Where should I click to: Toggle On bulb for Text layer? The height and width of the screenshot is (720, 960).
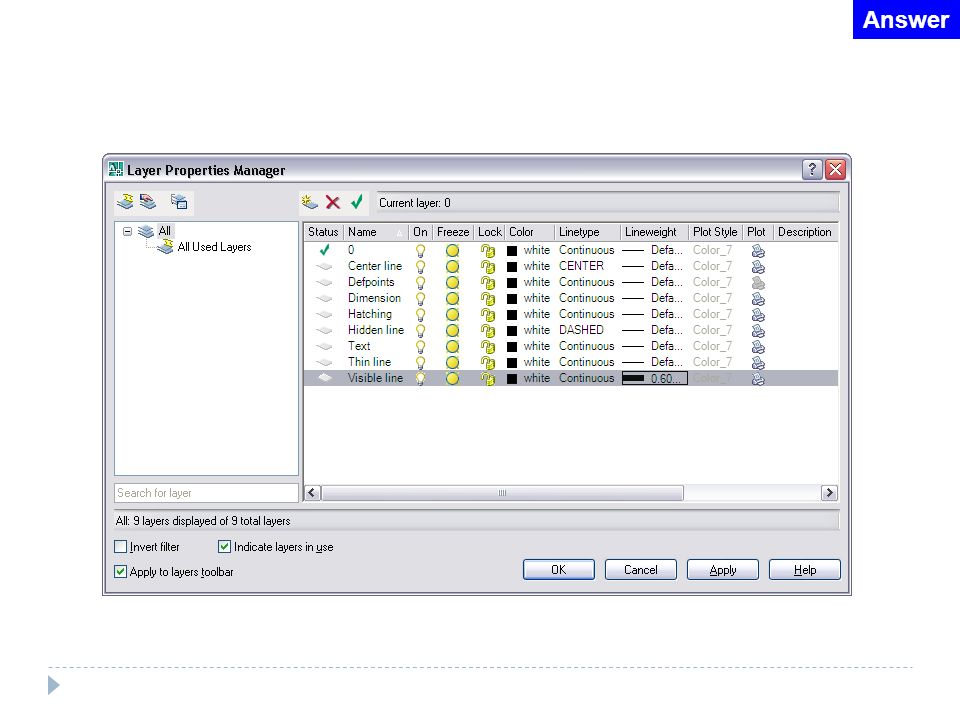click(420, 347)
